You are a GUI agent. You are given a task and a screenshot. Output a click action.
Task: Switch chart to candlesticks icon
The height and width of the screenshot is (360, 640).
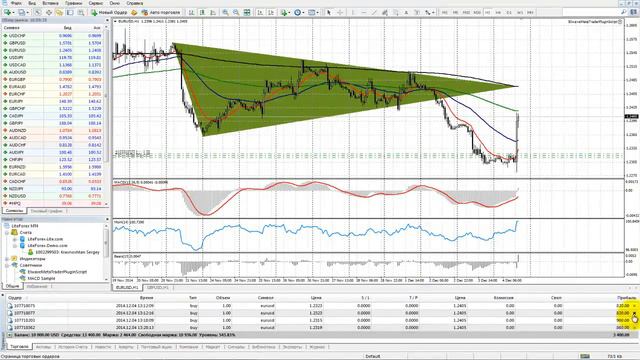[202, 13]
